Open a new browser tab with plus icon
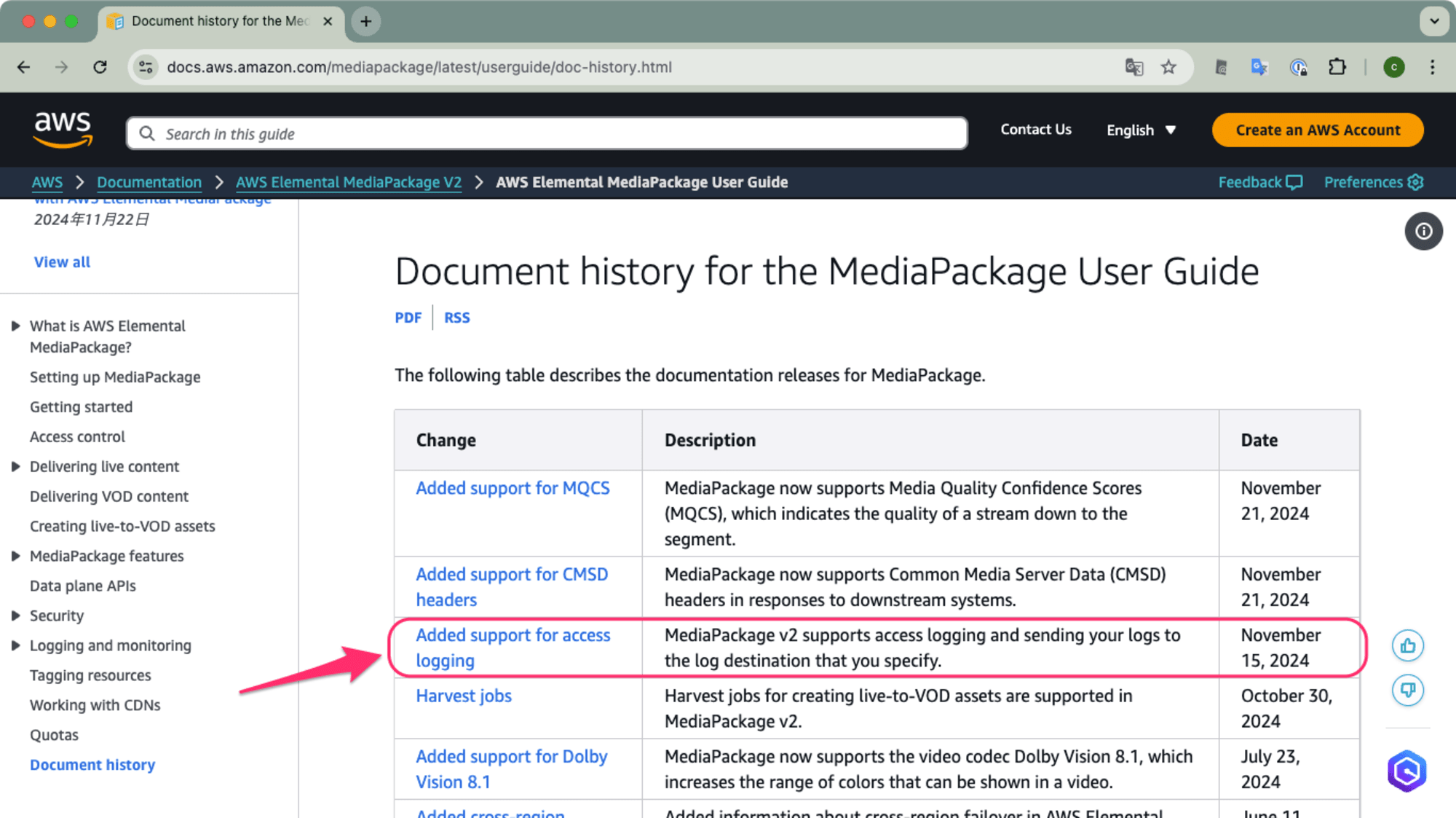 pyautogui.click(x=366, y=21)
